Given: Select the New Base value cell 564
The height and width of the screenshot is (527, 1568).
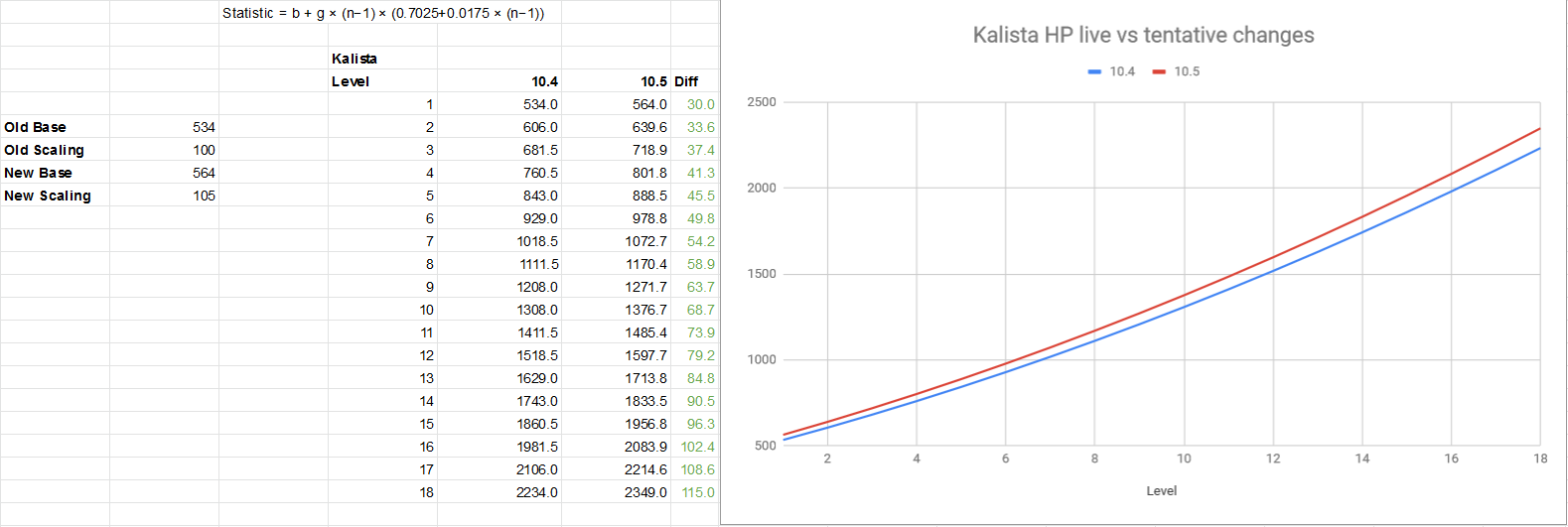Looking at the screenshot, I should [x=165, y=173].
